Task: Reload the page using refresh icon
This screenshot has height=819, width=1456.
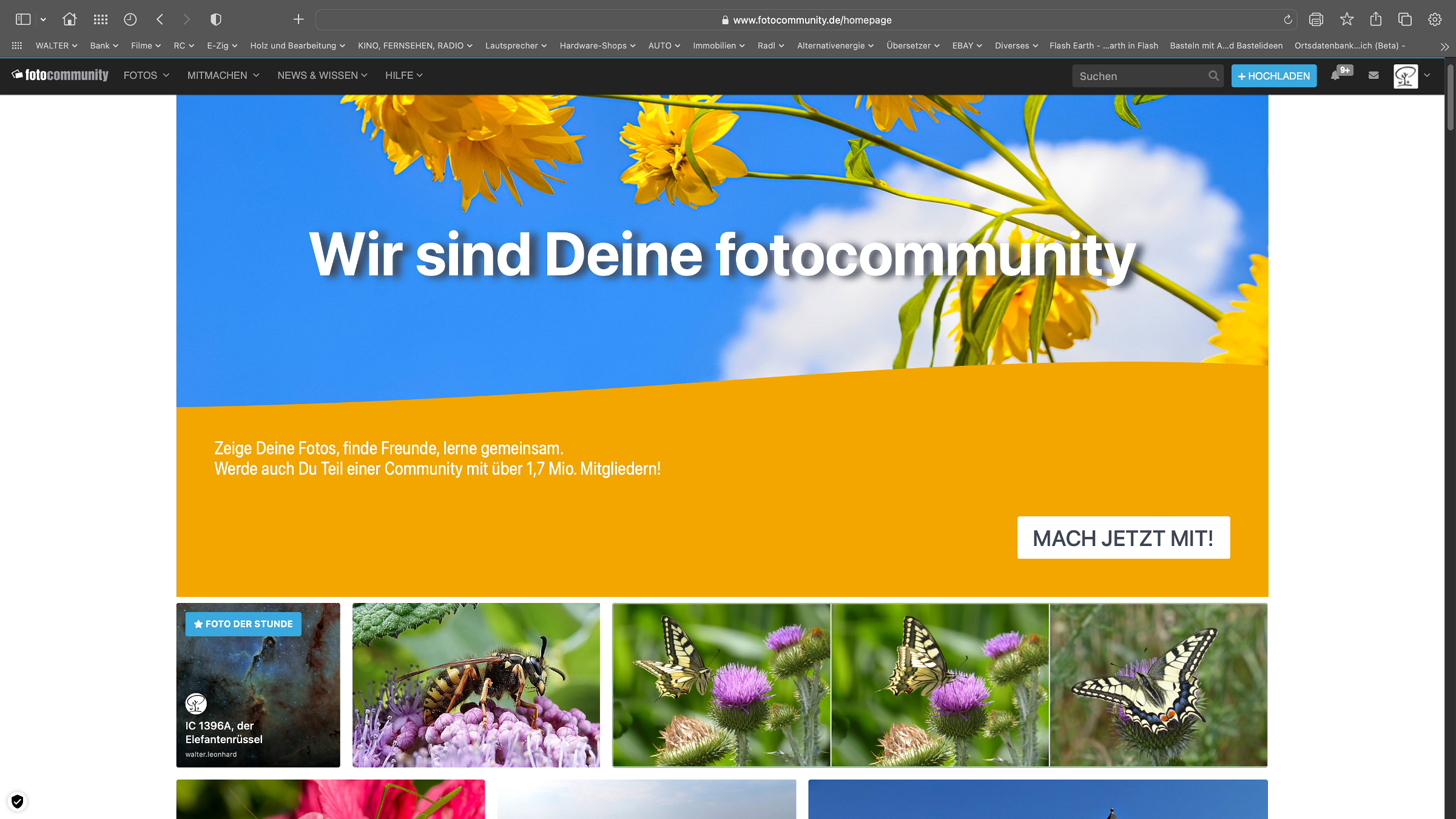Action: pos(1287,20)
